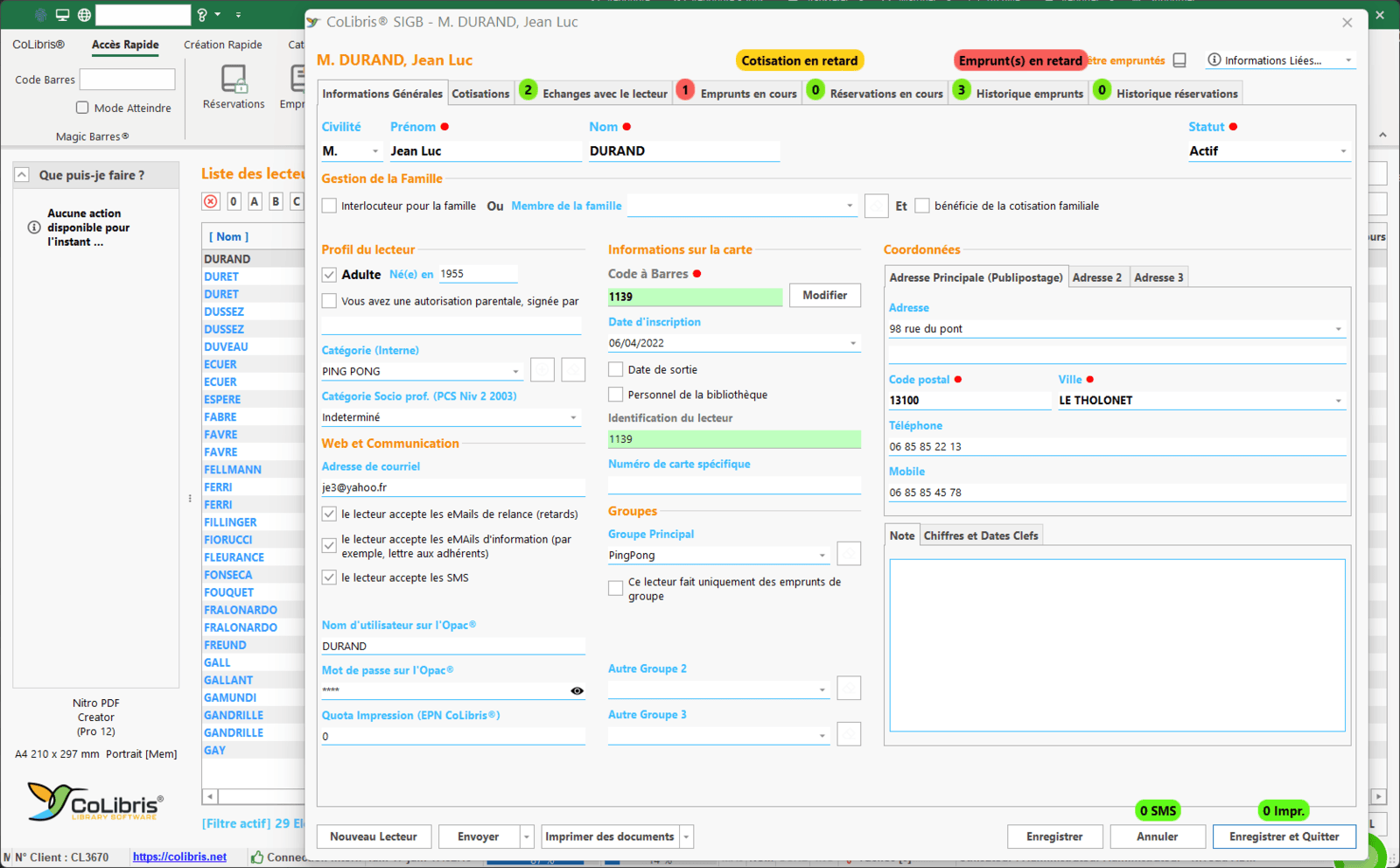Uncheck 'le lecteur accepte les SMS'

point(329,577)
